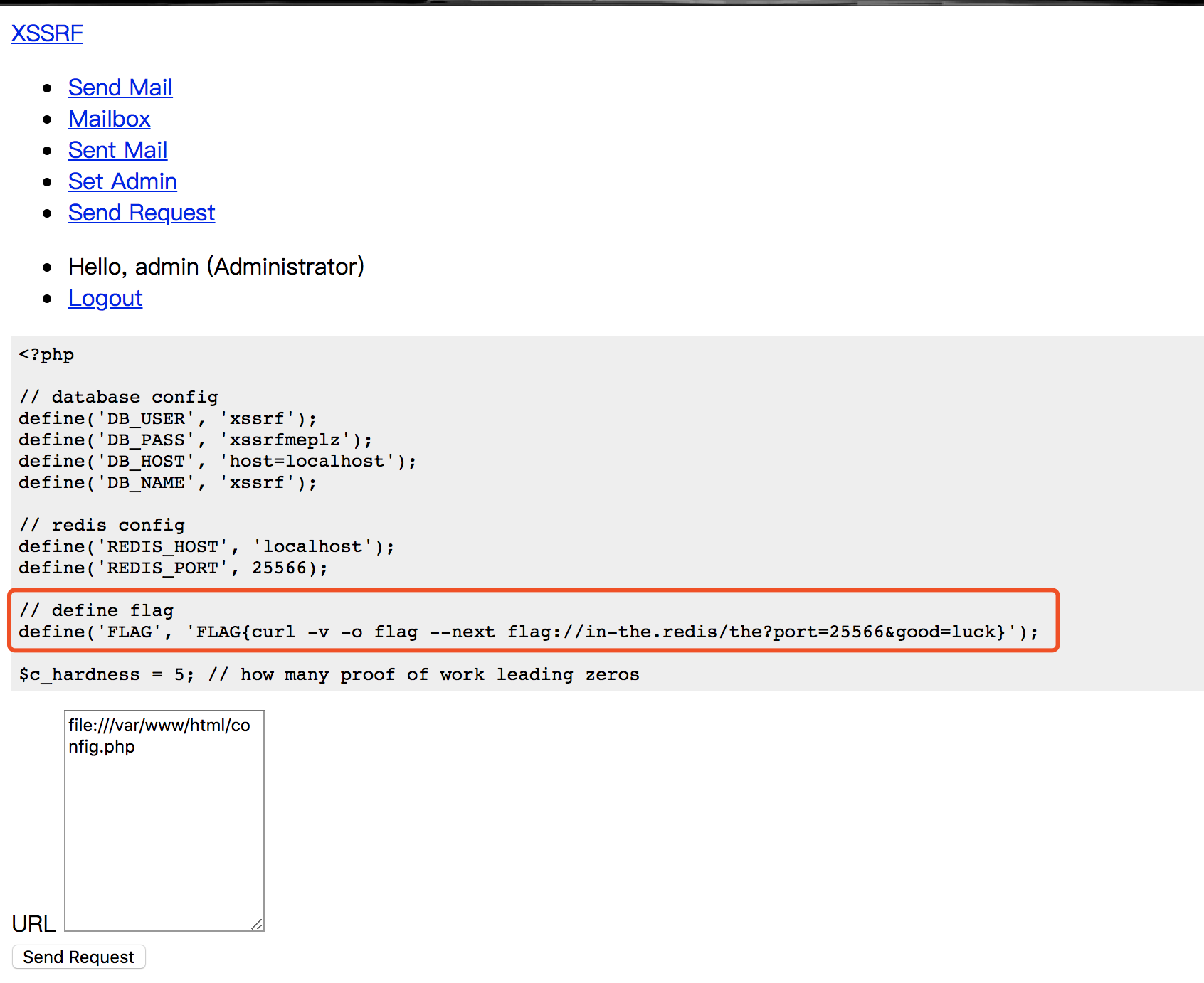Viewport: 1204px width, 983px height.
Task: Click the Hello, admin (Administrator) text
Action: [216, 267]
